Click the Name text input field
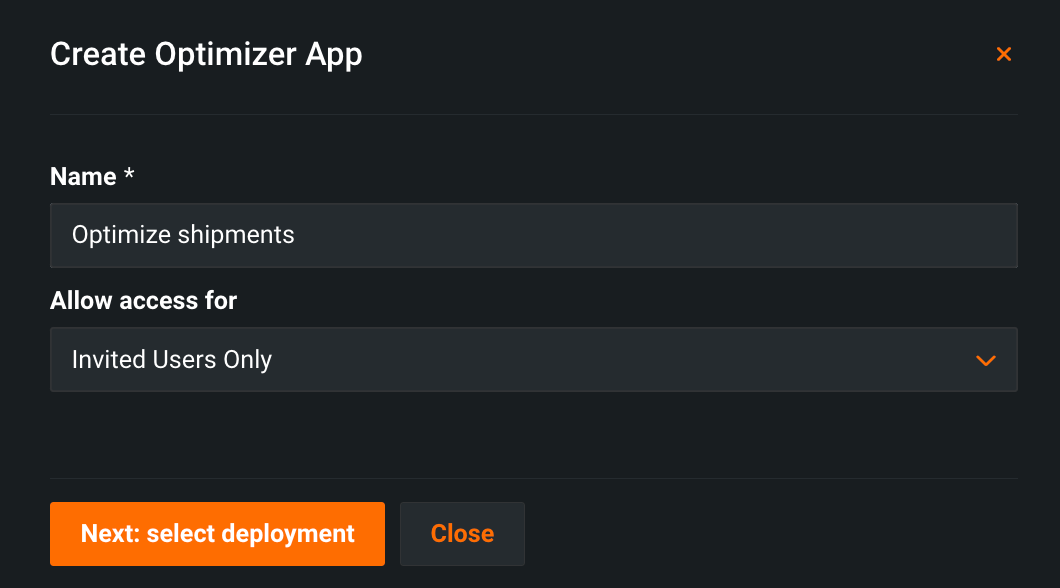The width and height of the screenshot is (1060, 588). click(x=533, y=235)
